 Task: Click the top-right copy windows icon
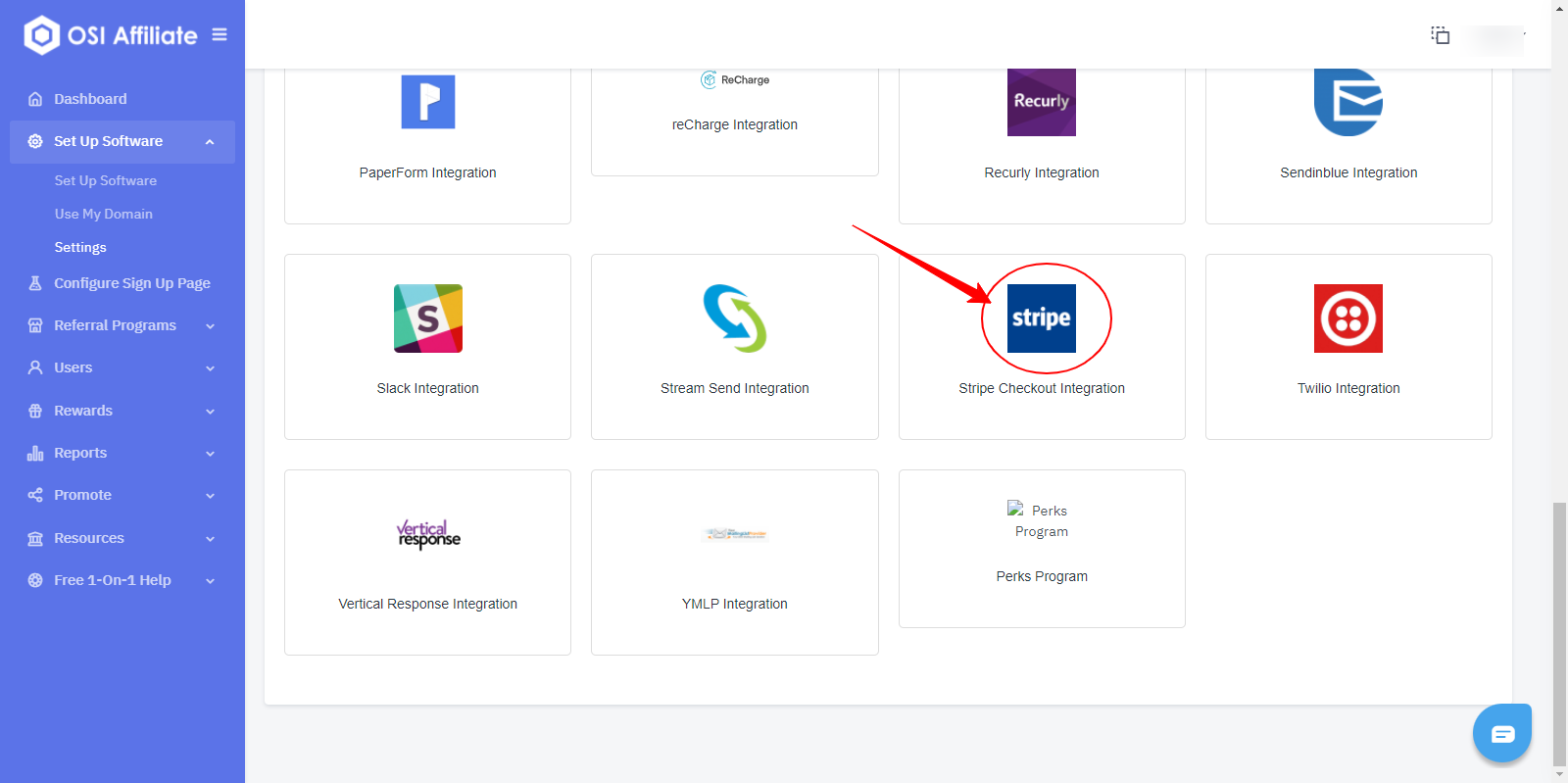click(1440, 35)
